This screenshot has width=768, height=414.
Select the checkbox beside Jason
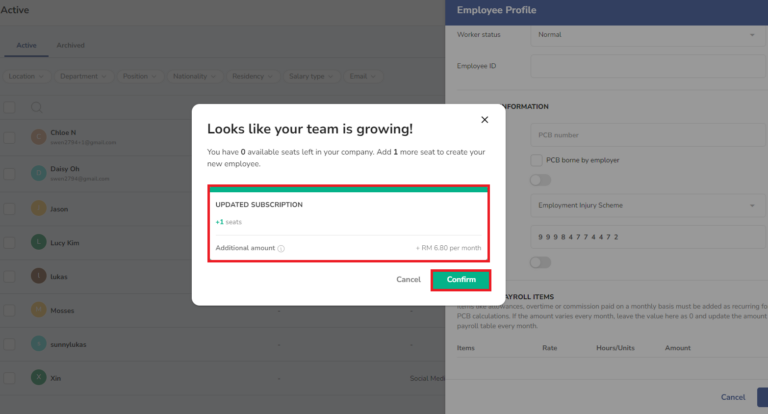(9, 209)
